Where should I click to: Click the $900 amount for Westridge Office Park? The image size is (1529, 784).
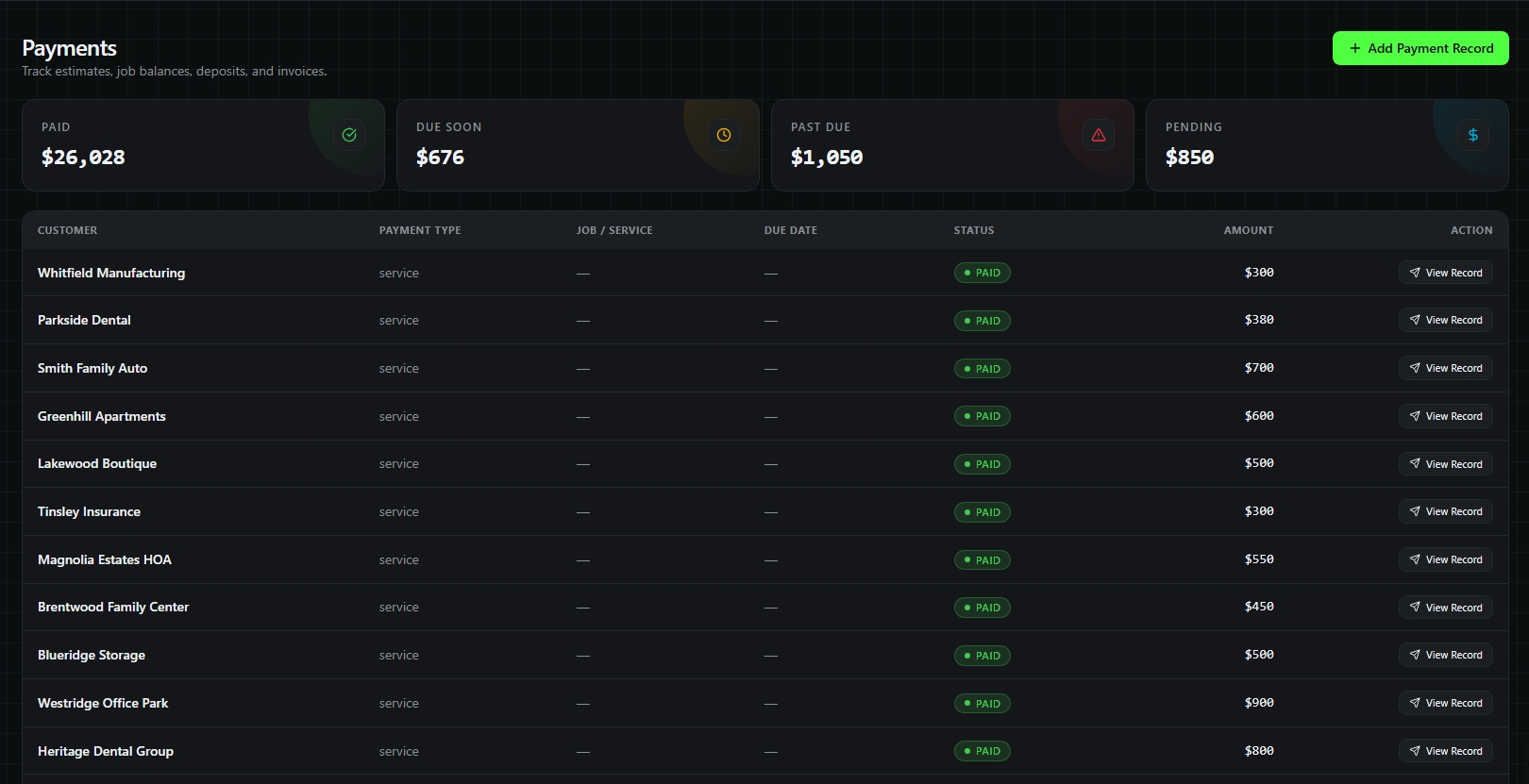[x=1259, y=703]
